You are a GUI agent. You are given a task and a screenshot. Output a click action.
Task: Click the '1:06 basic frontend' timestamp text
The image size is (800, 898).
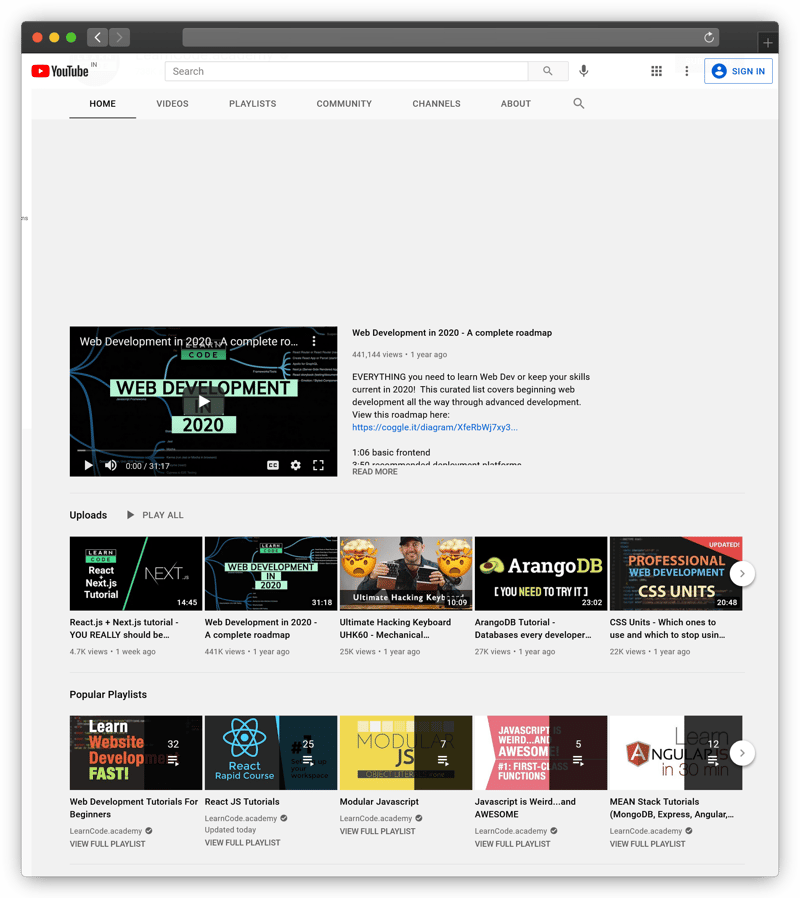click(391, 452)
